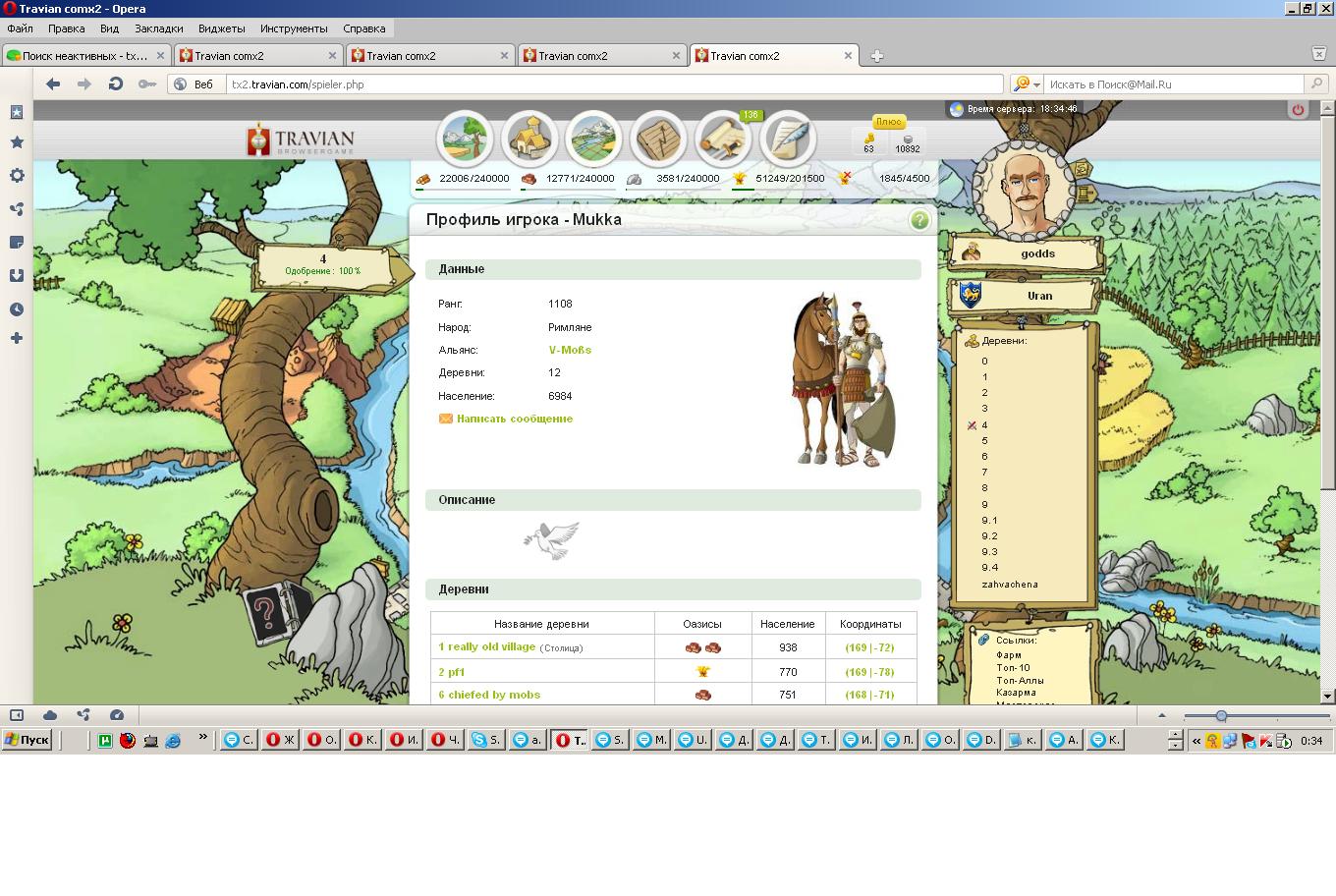This screenshot has height=896, width=1336.
Task: Open the closed tabs trash dropdown
Action: pos(1319,54)
